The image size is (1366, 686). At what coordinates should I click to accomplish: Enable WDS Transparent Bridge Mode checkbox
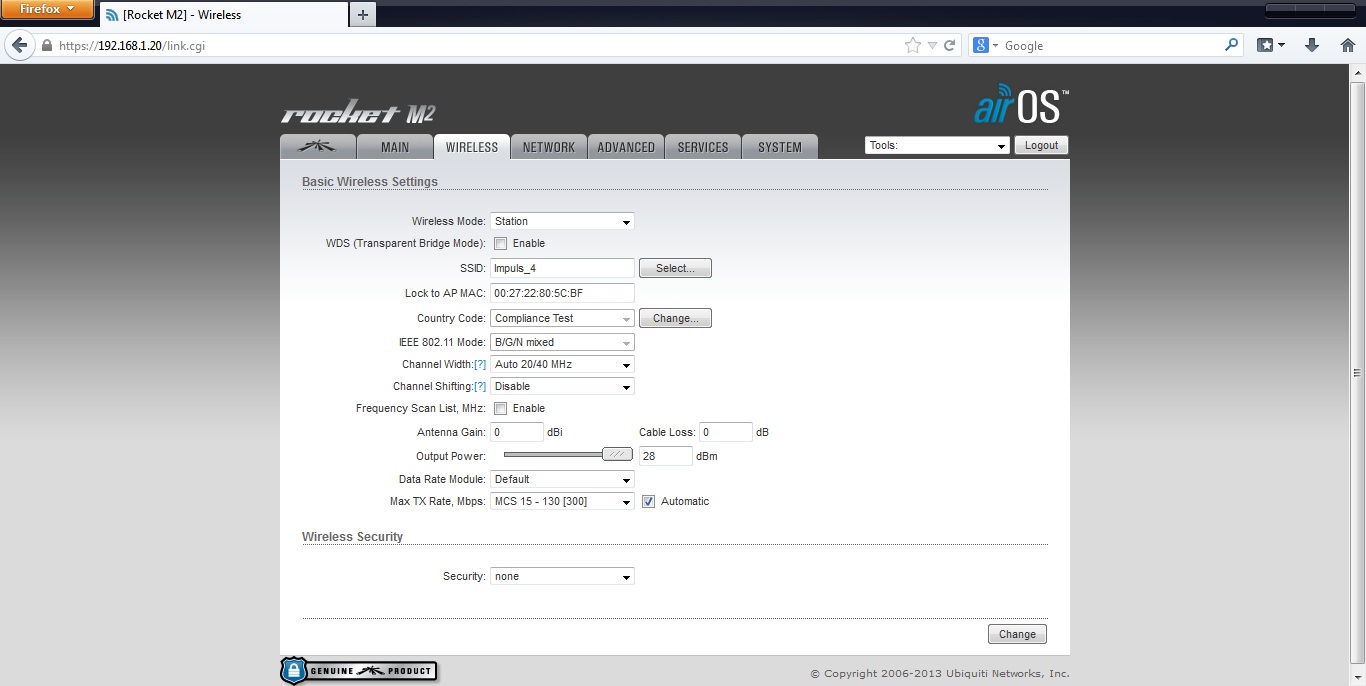500,243
